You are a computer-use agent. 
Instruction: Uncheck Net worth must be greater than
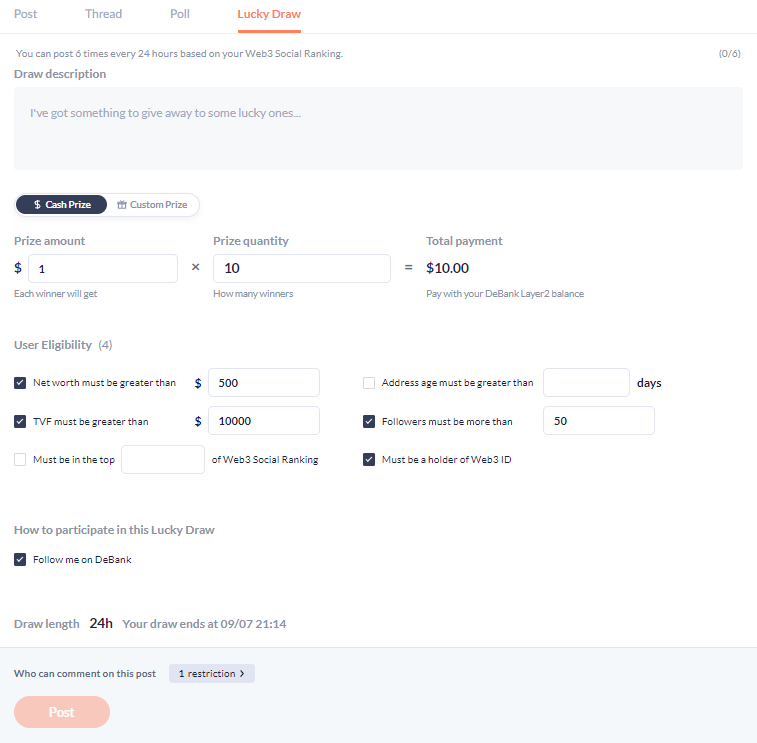point(20,383)
